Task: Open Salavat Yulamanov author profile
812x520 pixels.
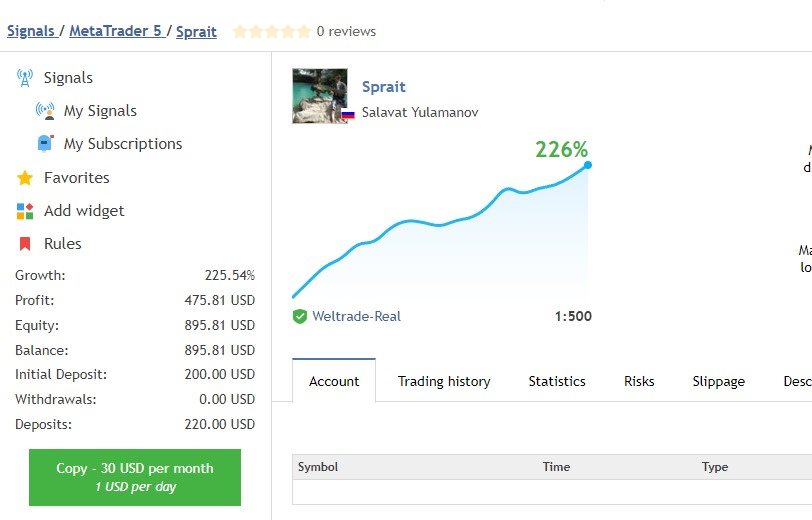Action: (x=420, y=113)
